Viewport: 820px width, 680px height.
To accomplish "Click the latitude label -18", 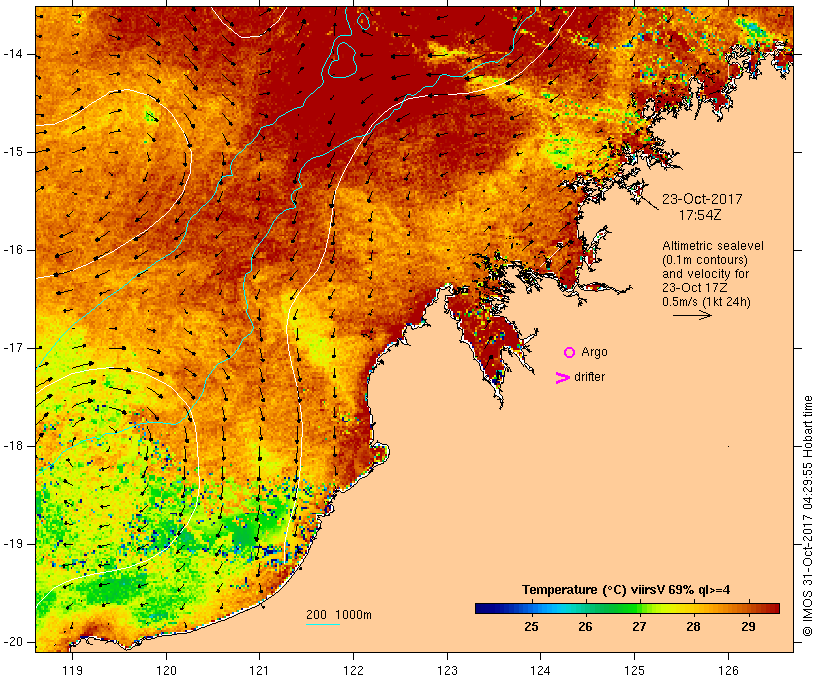I will 13,446.
